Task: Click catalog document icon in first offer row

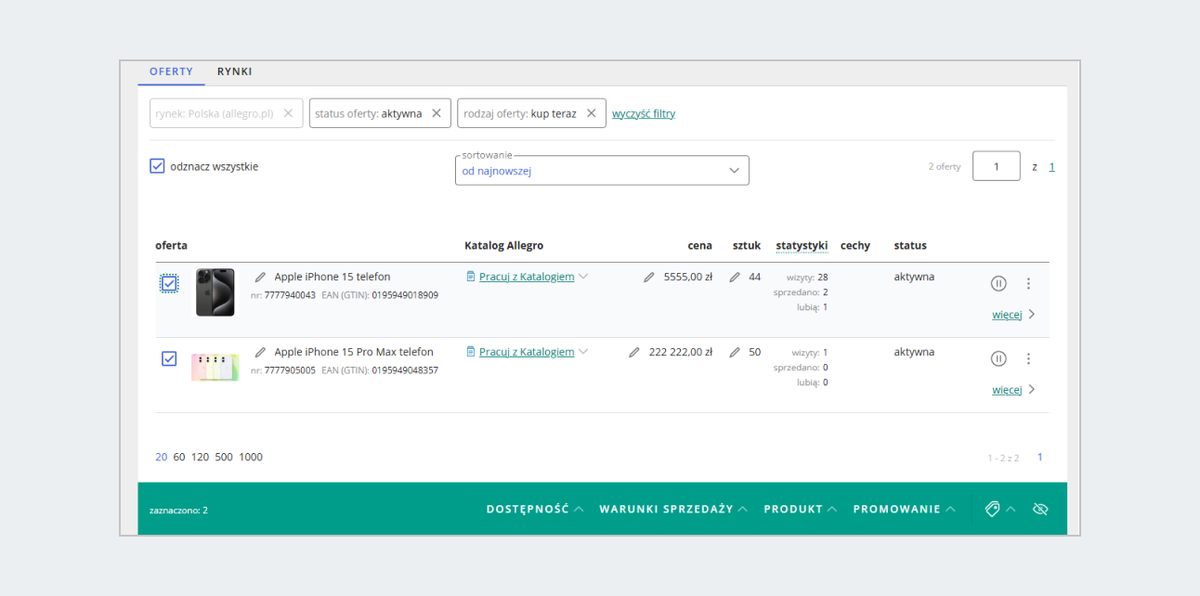Action: (x=471, y=276)
